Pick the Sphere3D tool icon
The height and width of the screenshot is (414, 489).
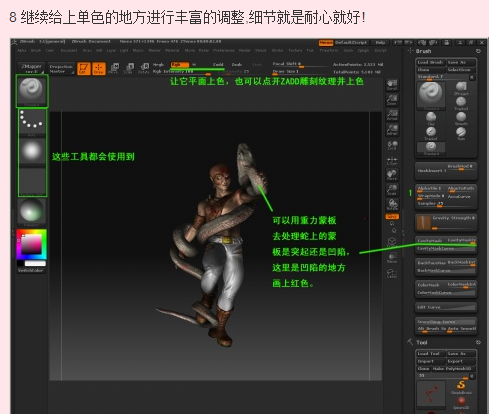[x=461, y=403]
